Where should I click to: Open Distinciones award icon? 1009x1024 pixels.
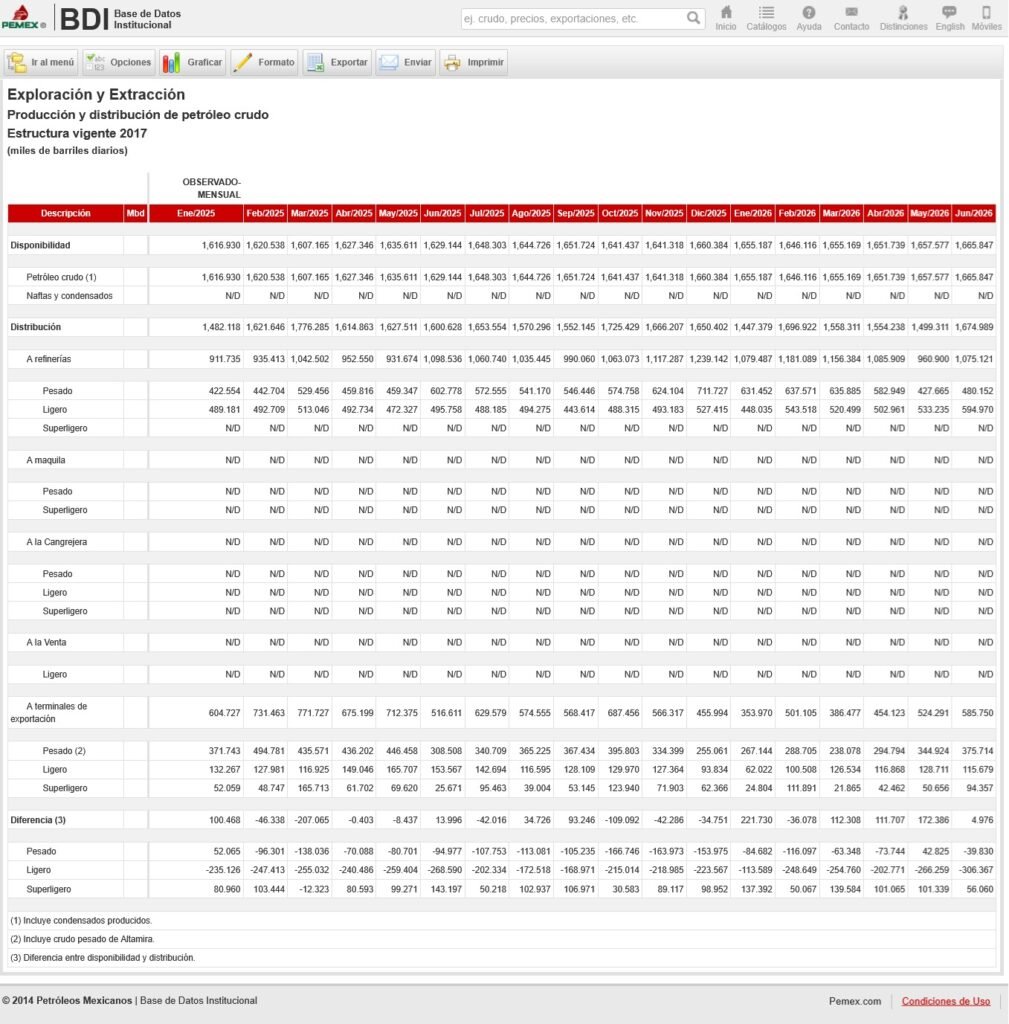pos(903,18)
